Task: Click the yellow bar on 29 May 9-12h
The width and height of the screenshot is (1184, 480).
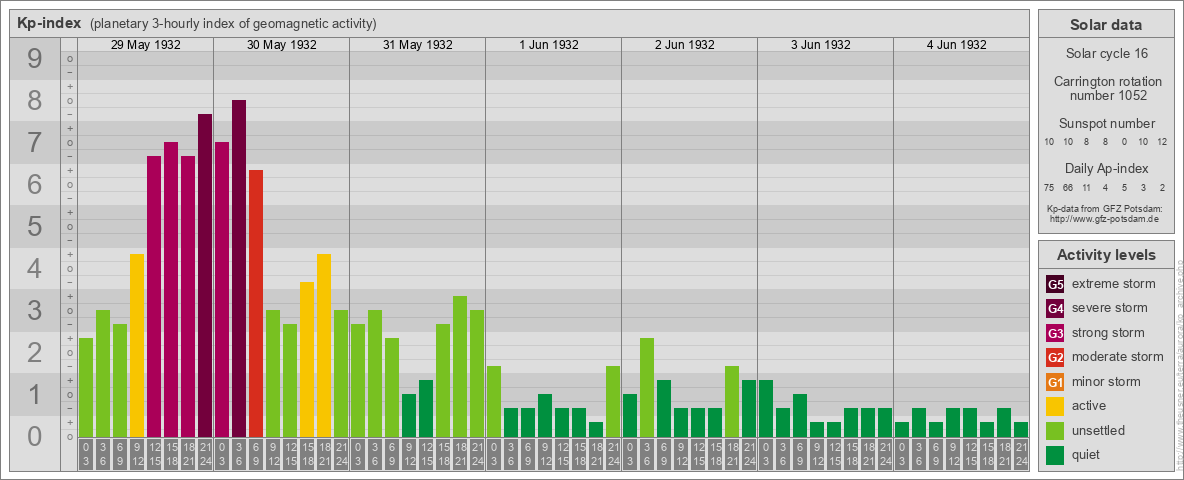Action: coord(137,346)
